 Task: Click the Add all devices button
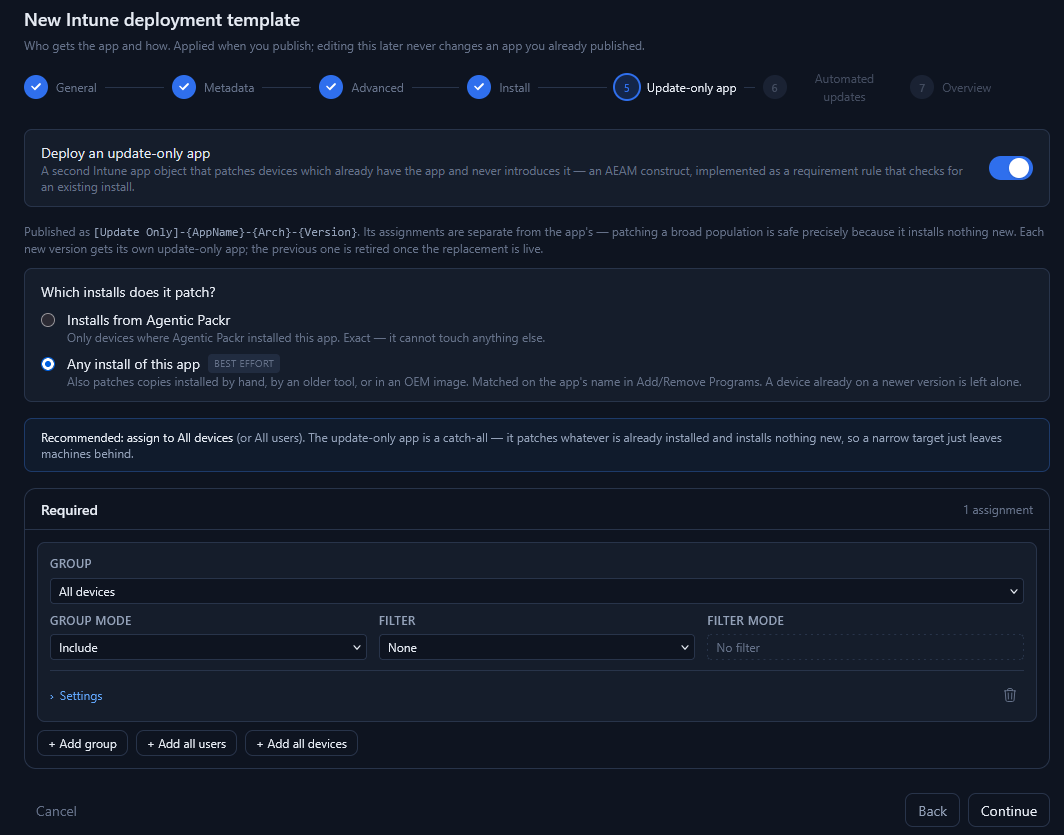301,743
